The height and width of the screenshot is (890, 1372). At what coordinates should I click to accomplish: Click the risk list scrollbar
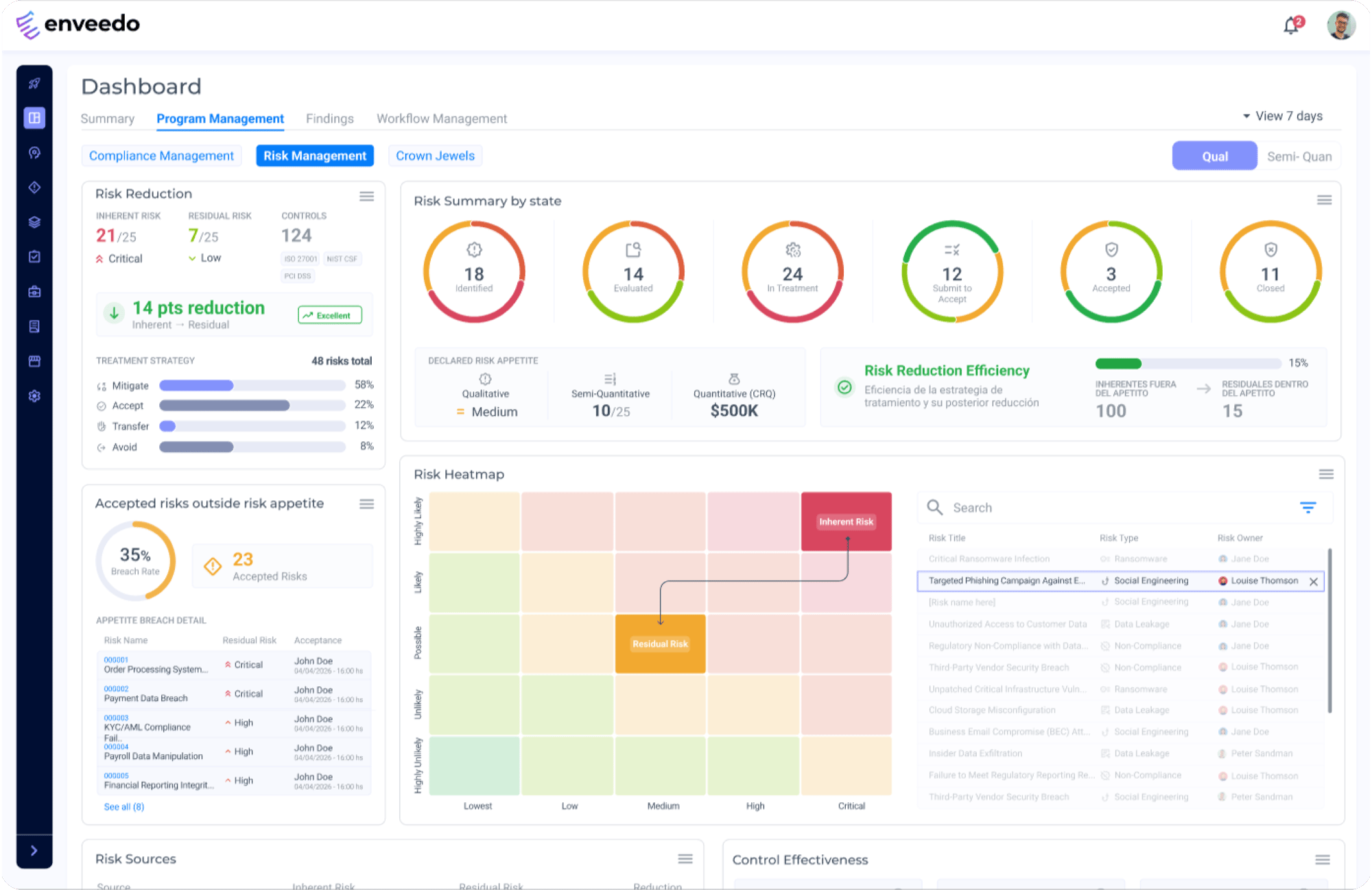coord(1329,630)
